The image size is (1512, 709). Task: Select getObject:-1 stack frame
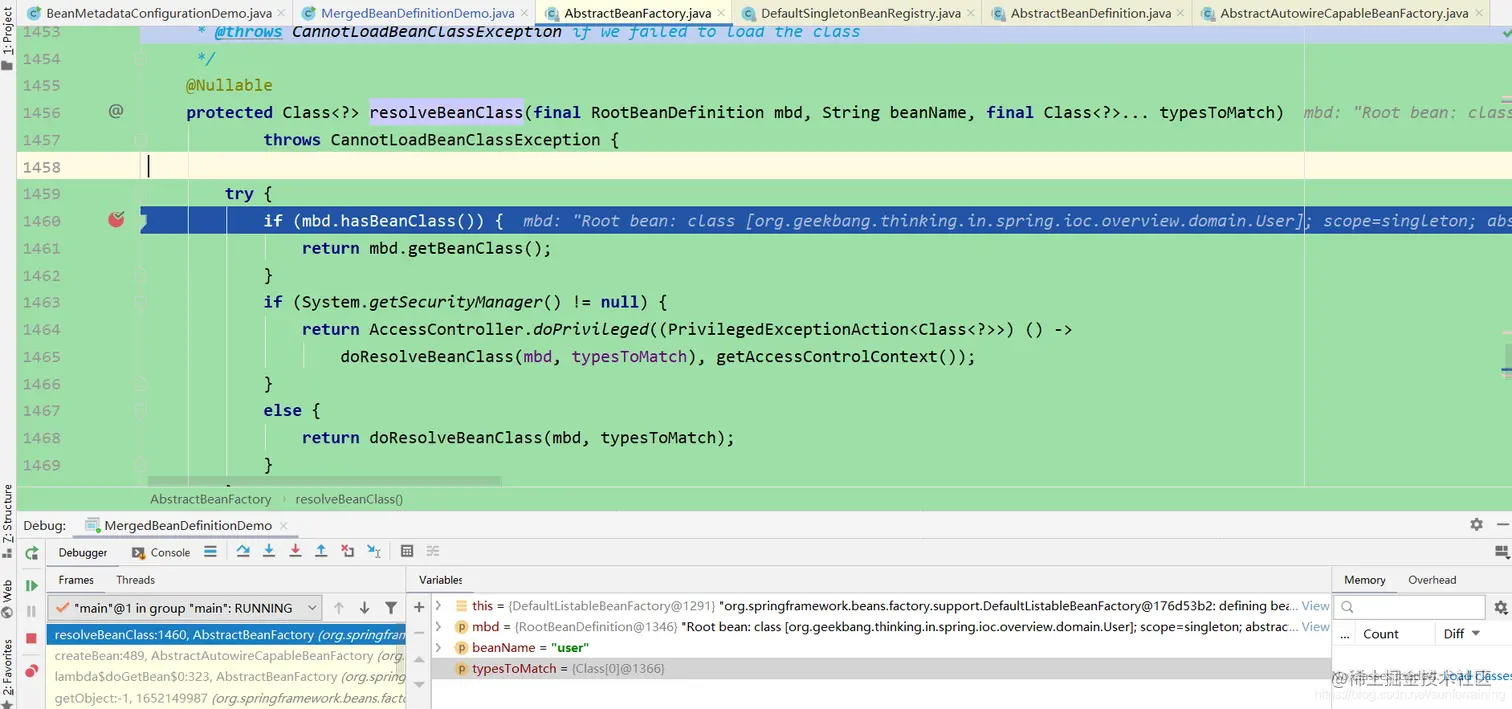226,698
